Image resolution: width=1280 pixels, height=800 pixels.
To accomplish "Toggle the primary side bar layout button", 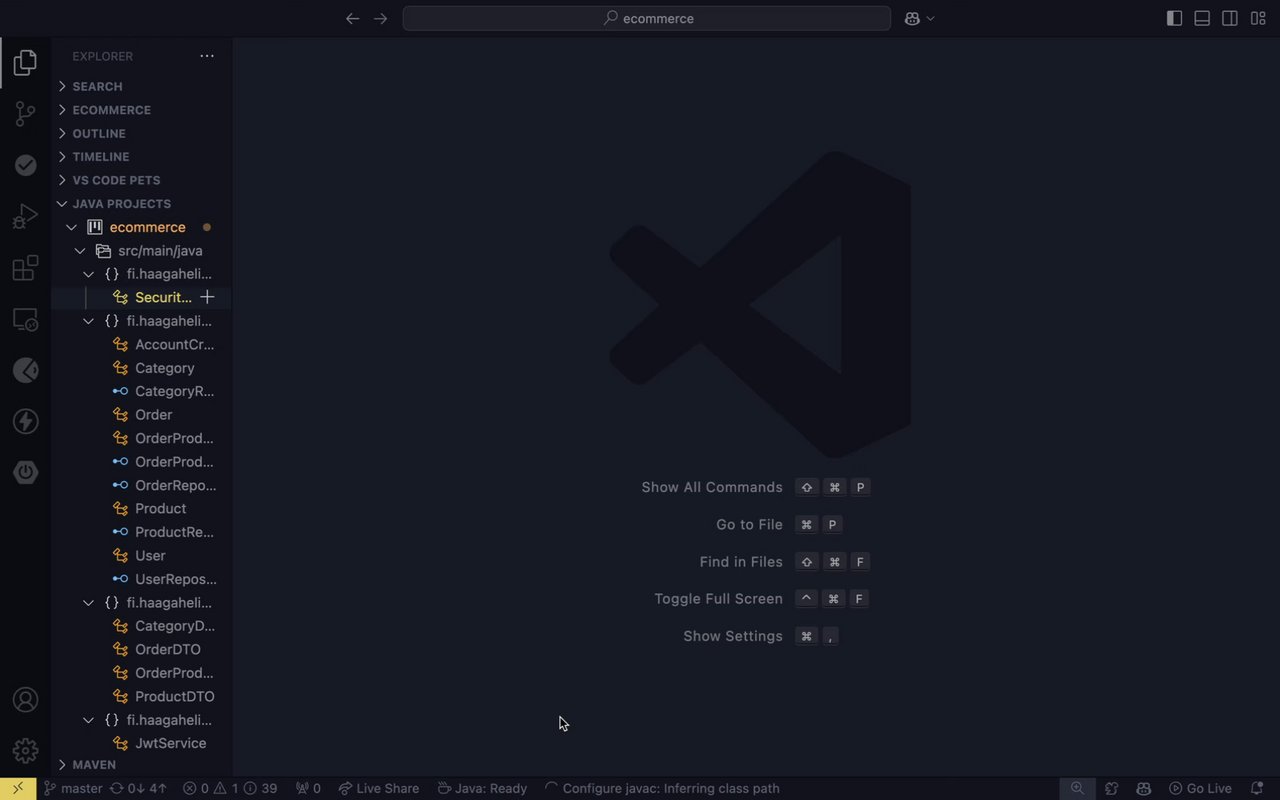I will pos(1174,18).
